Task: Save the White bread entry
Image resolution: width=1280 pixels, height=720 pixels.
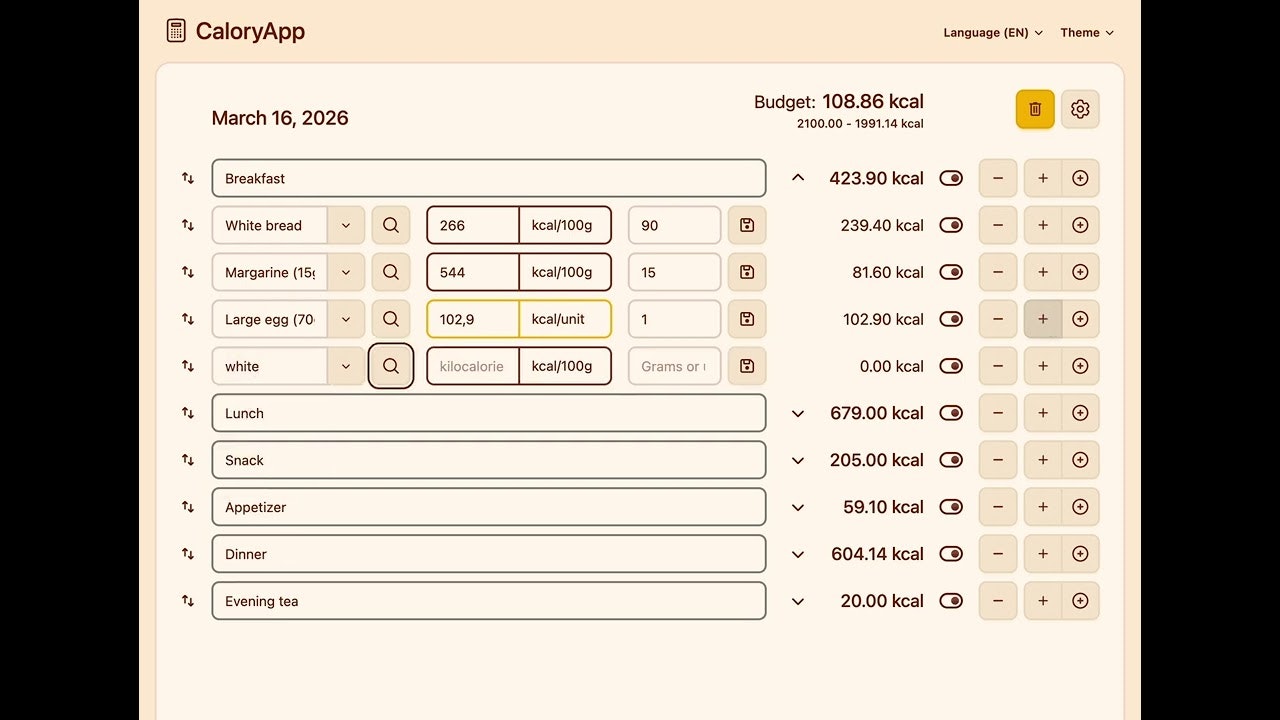Action: pyautogui.click(x=747, y=225)
